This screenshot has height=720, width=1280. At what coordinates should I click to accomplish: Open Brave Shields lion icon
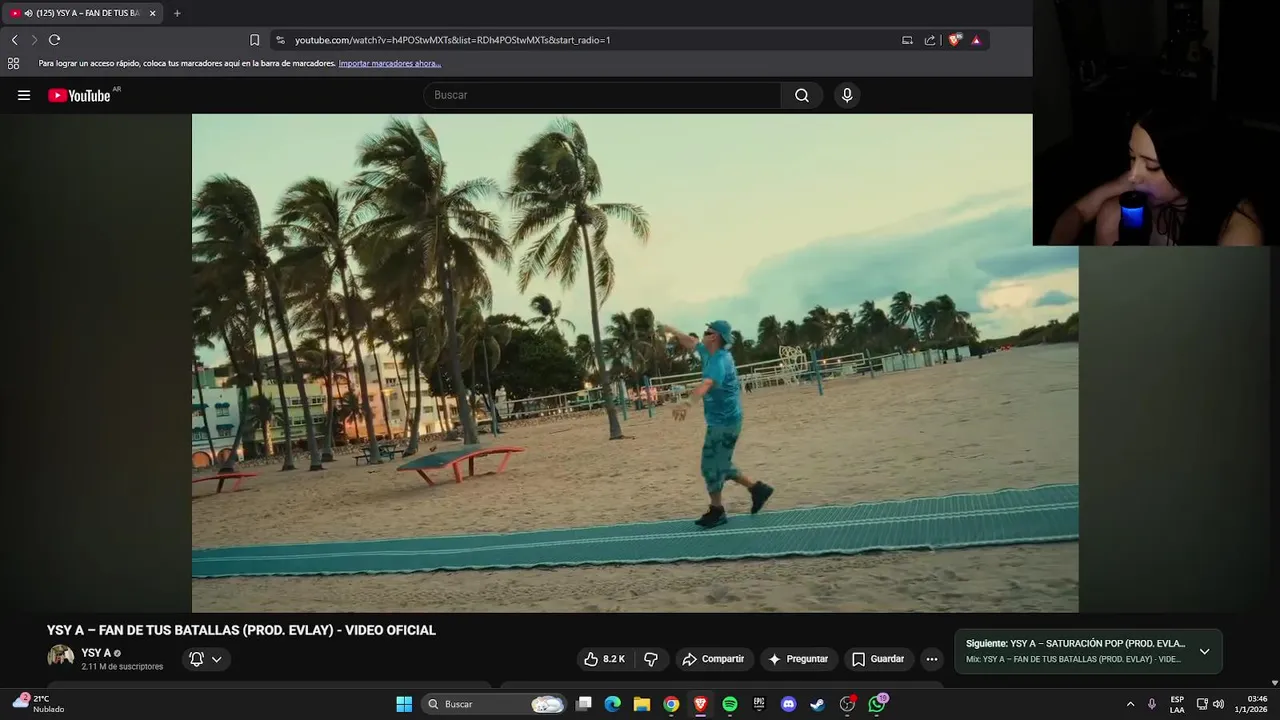pos(955,40)
